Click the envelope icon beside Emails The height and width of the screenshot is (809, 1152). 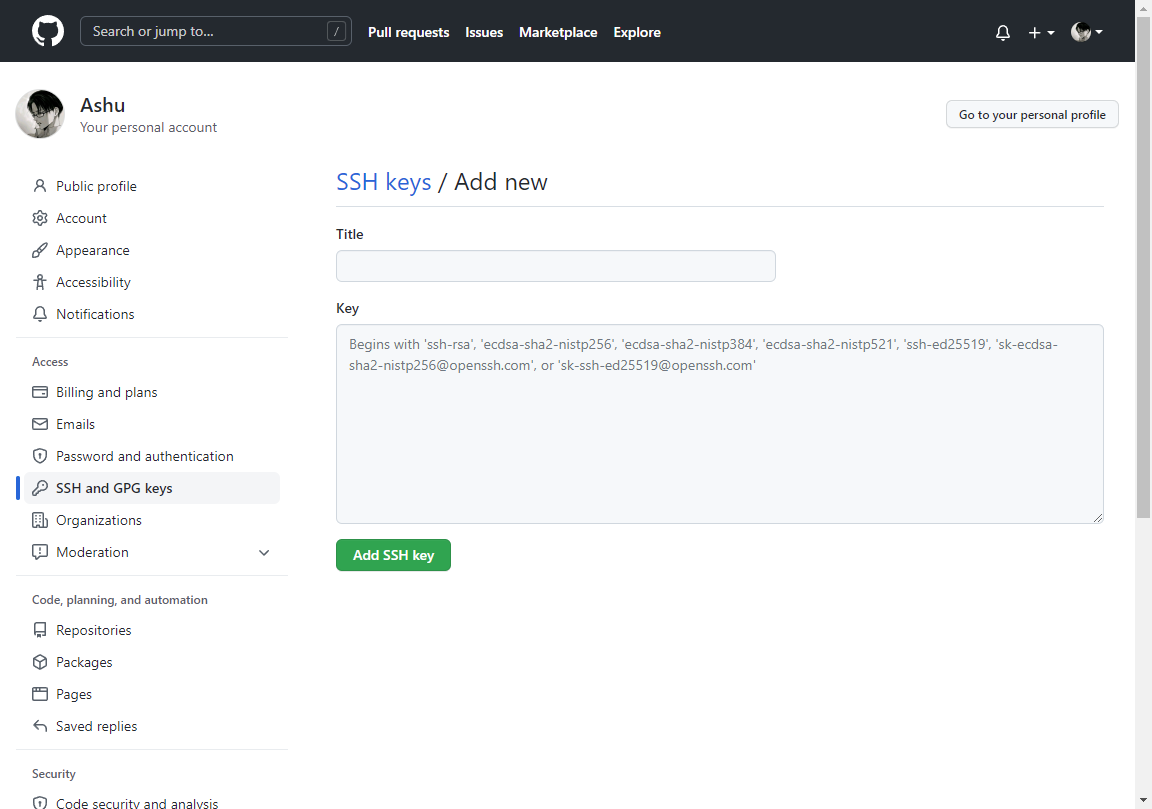tap(40, 424)
